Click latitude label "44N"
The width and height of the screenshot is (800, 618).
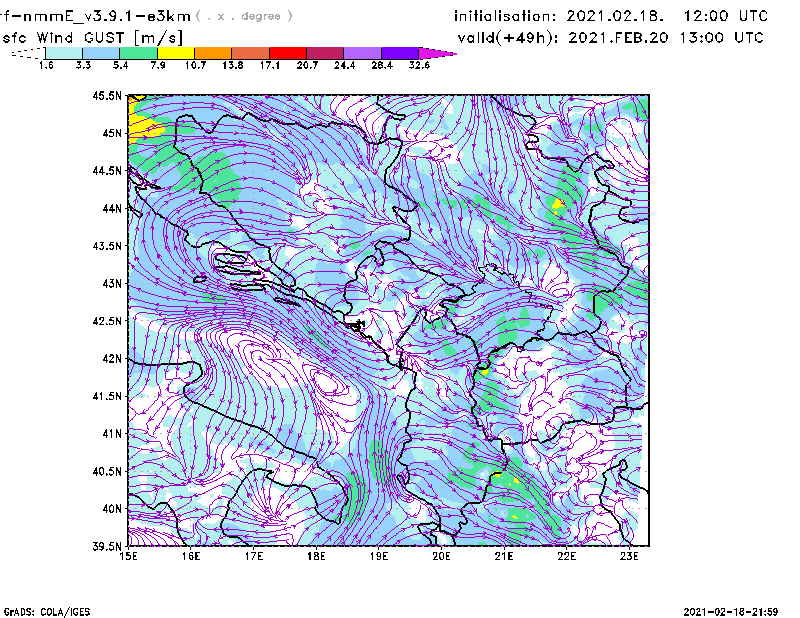[112, 208]
